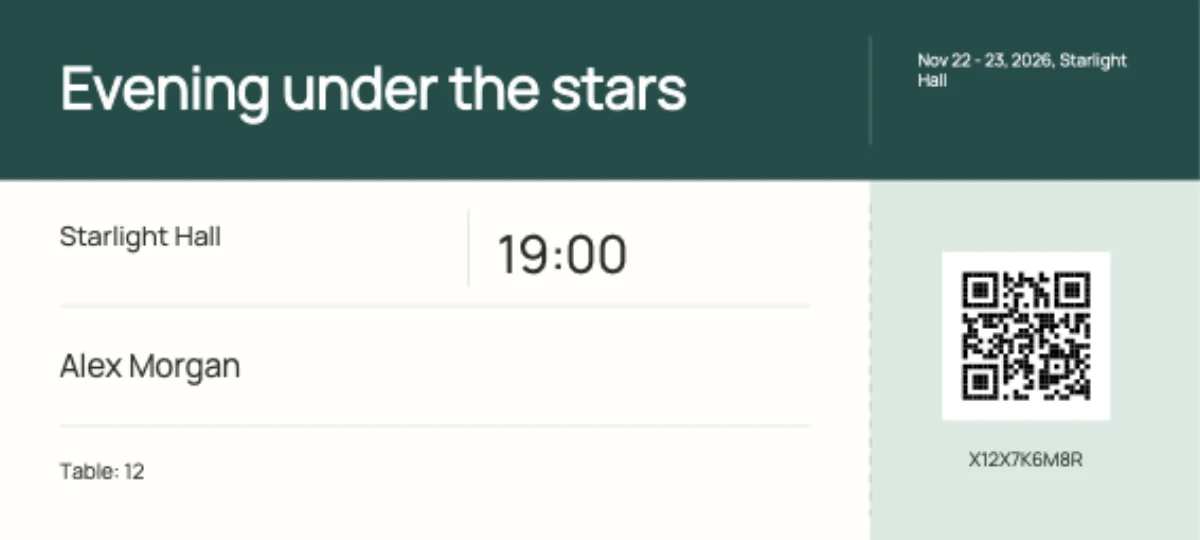Select the "Table: 12" text
Image resolution: width=1200 pixels, height=540 pixels.
click(x=102, y=471)
